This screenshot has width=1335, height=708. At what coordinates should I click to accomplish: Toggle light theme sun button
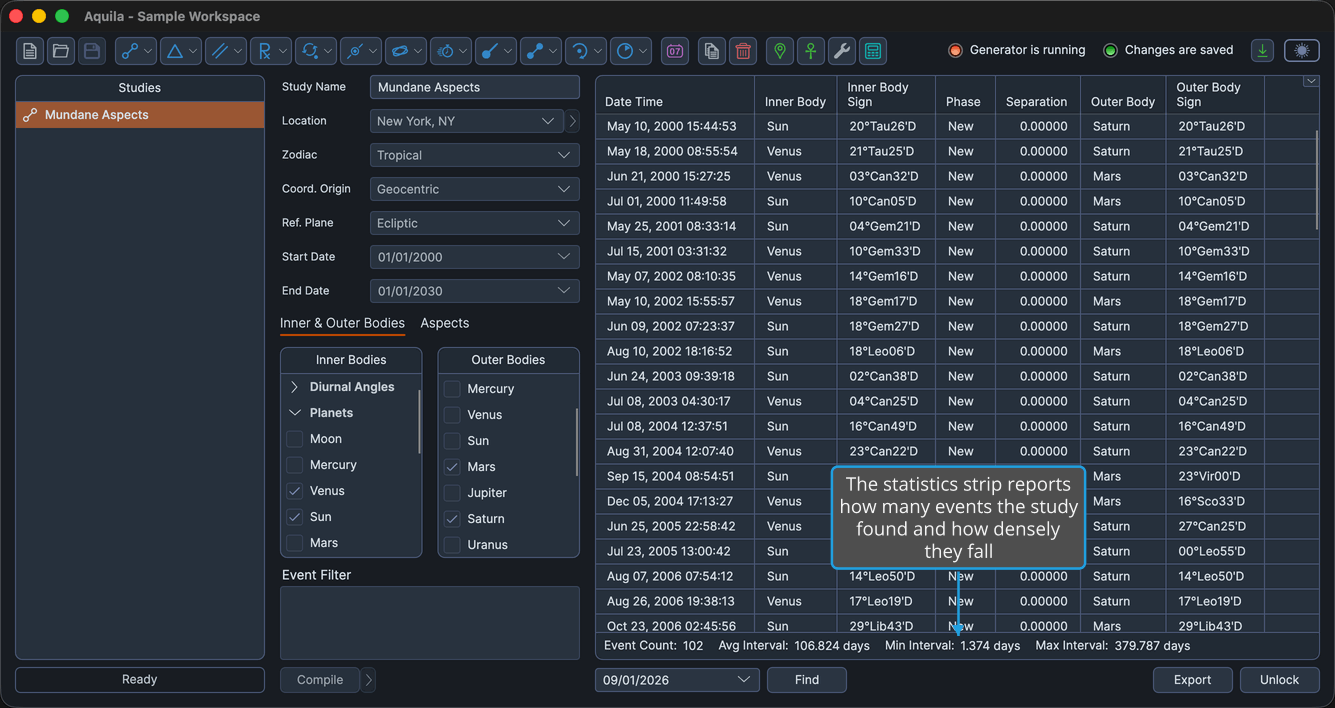coord(1301,51)
